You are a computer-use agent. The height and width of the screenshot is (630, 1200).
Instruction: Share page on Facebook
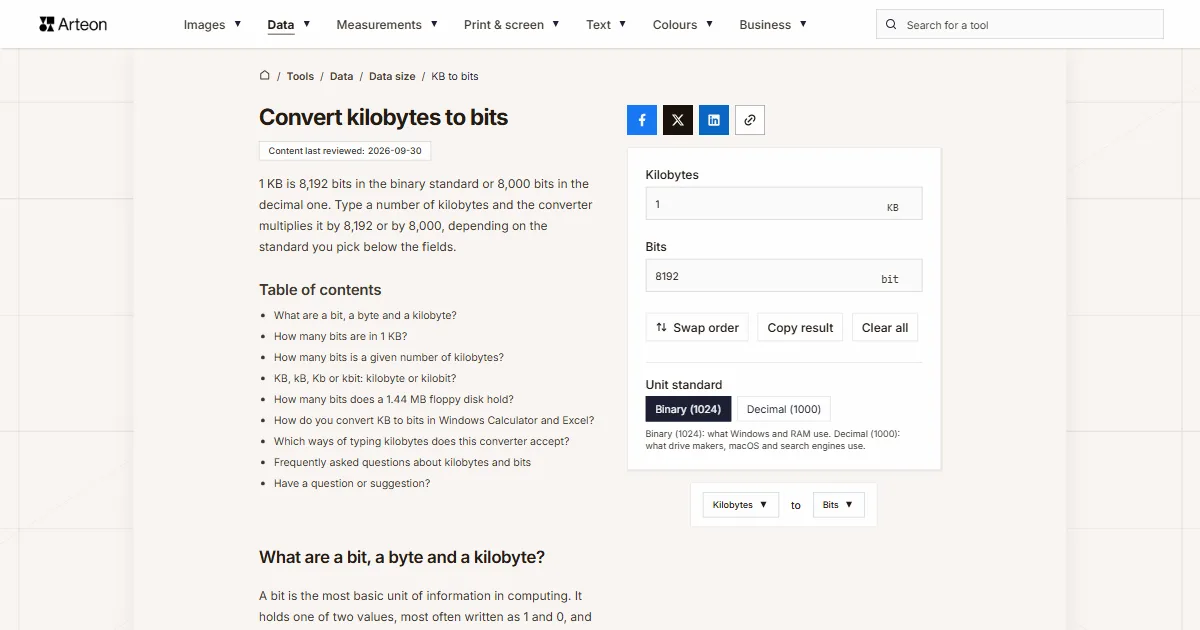642,120
